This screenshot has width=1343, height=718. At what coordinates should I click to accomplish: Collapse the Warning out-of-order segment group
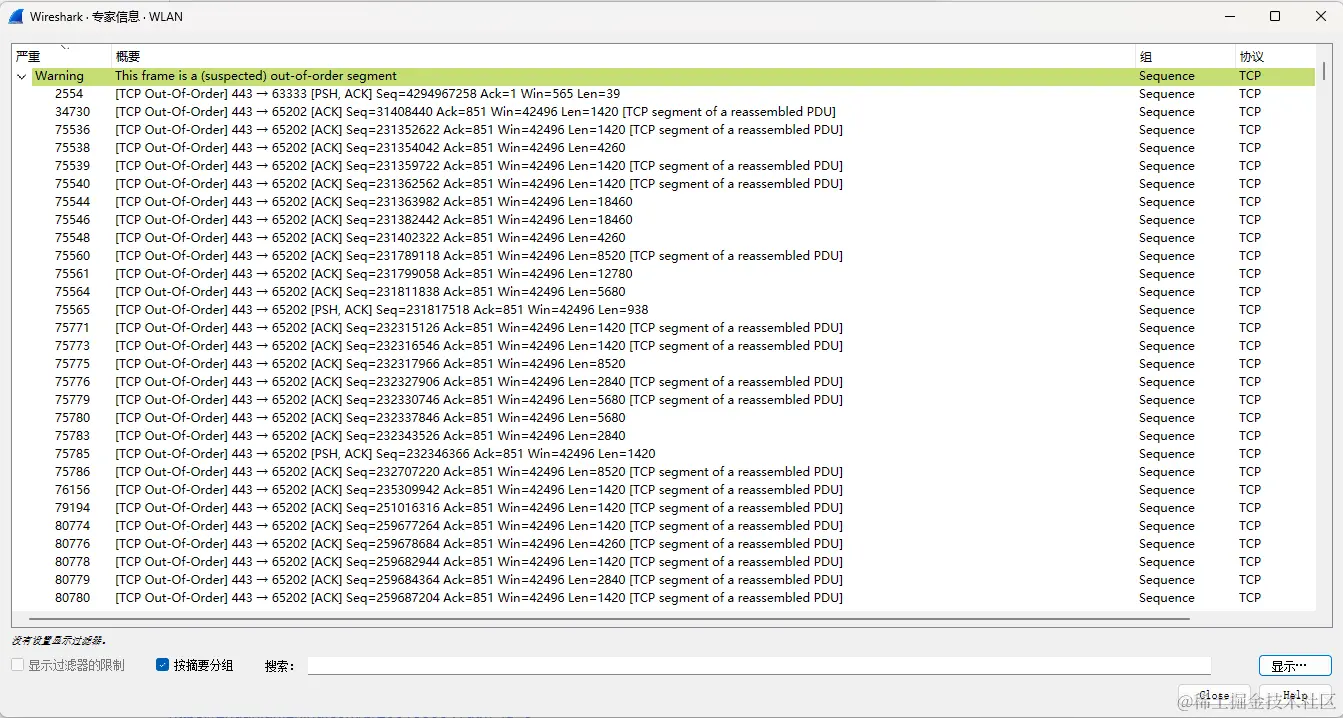tap(21, 76)
